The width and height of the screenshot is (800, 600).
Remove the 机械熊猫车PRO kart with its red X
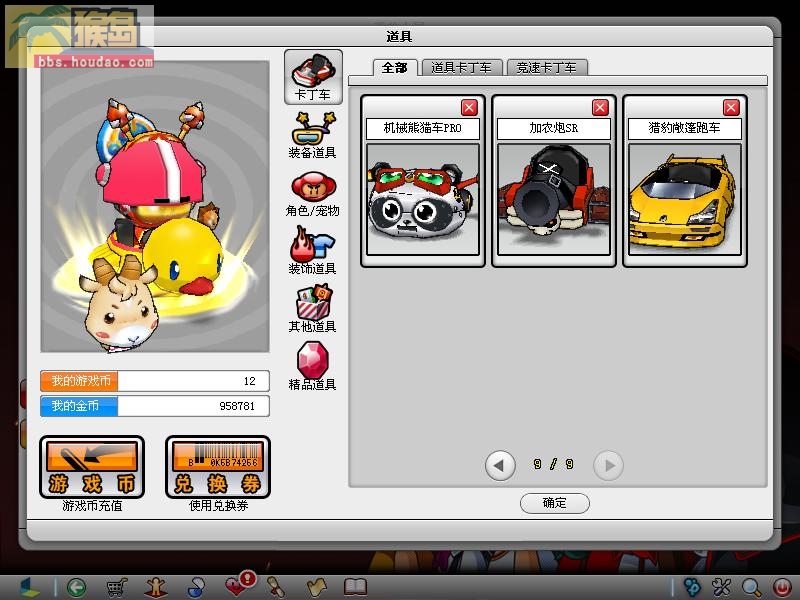click(469, 108)
